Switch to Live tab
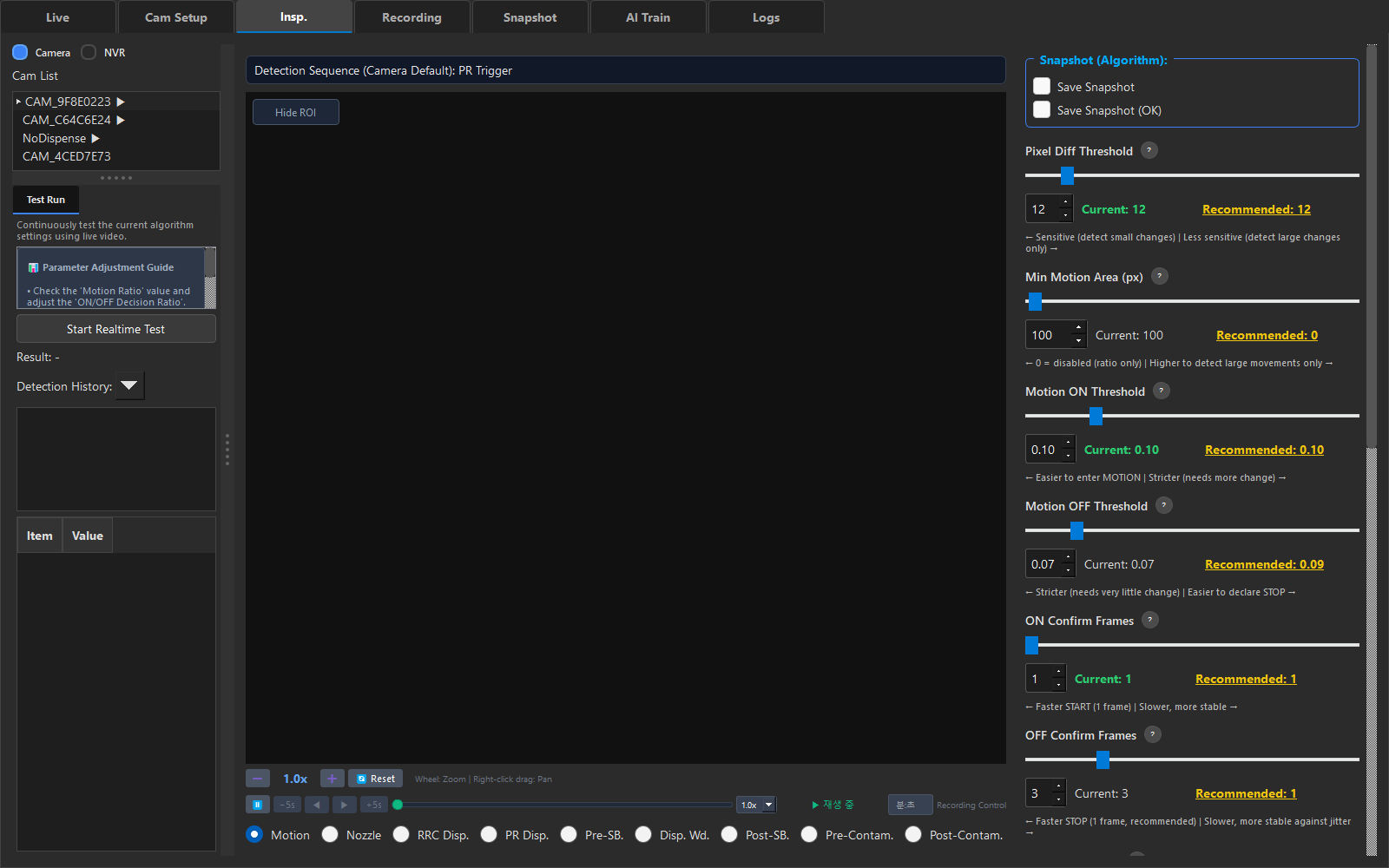Image resolution: width=1389 pixels, height=868 pixels. coord(57,17)
